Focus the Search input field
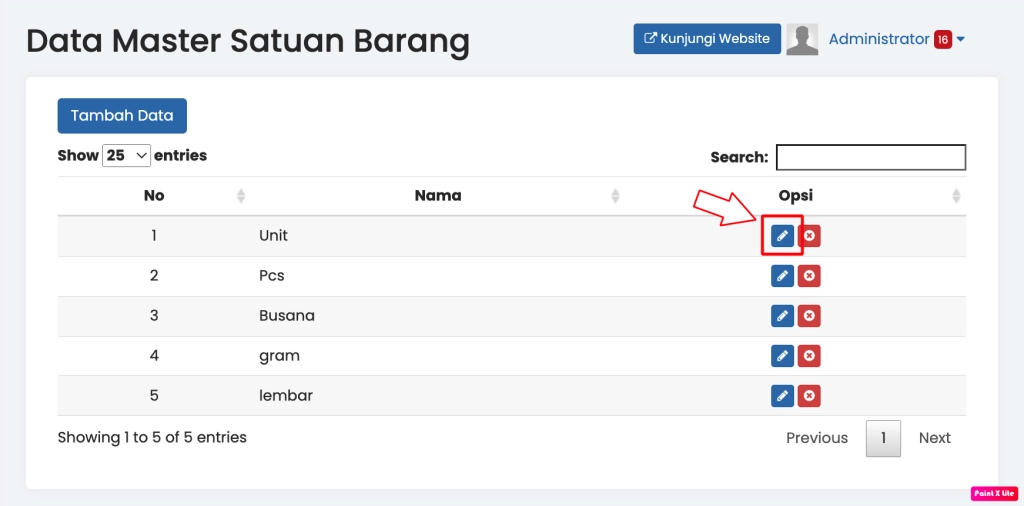1024x506 pixels. [870, 157]
